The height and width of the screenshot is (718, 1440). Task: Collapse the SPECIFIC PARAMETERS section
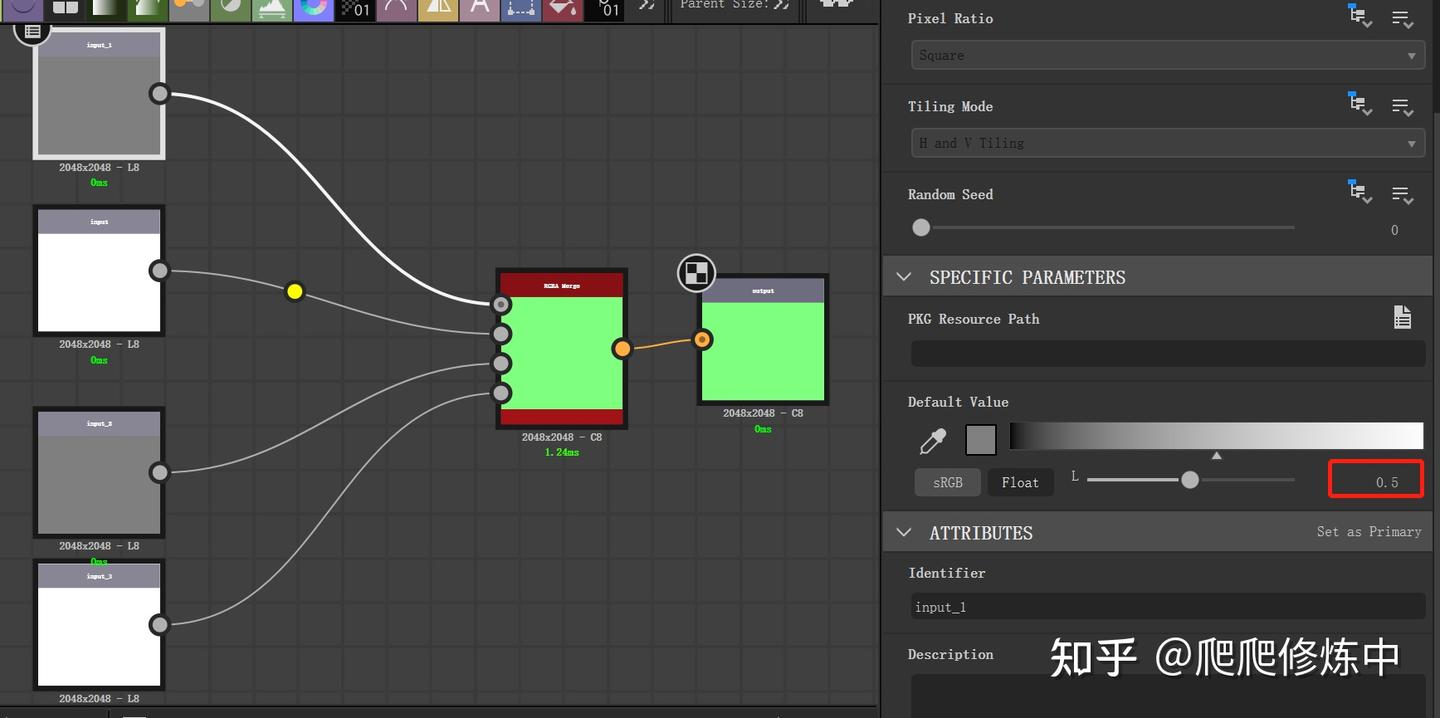[x=904, y=277]
